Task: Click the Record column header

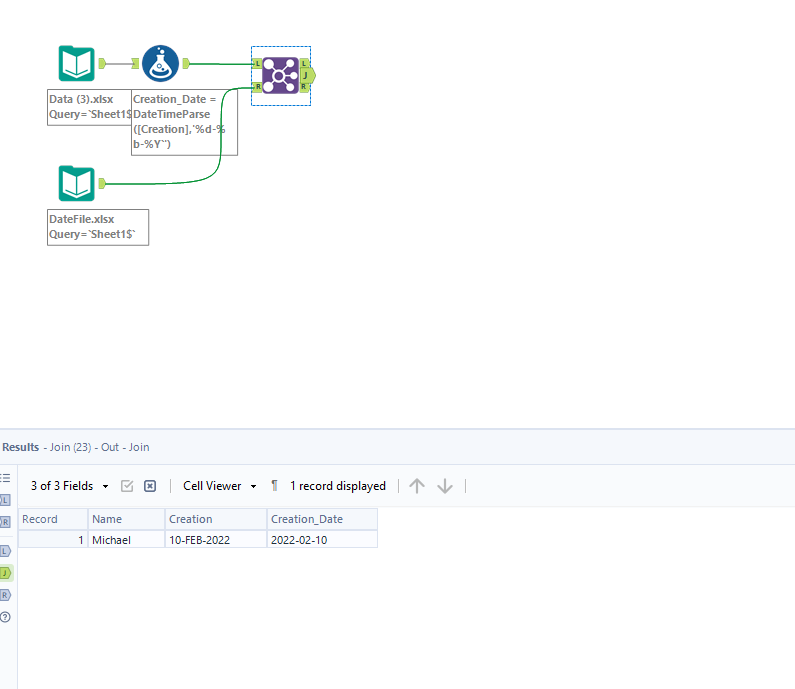Action: point(53,519)
